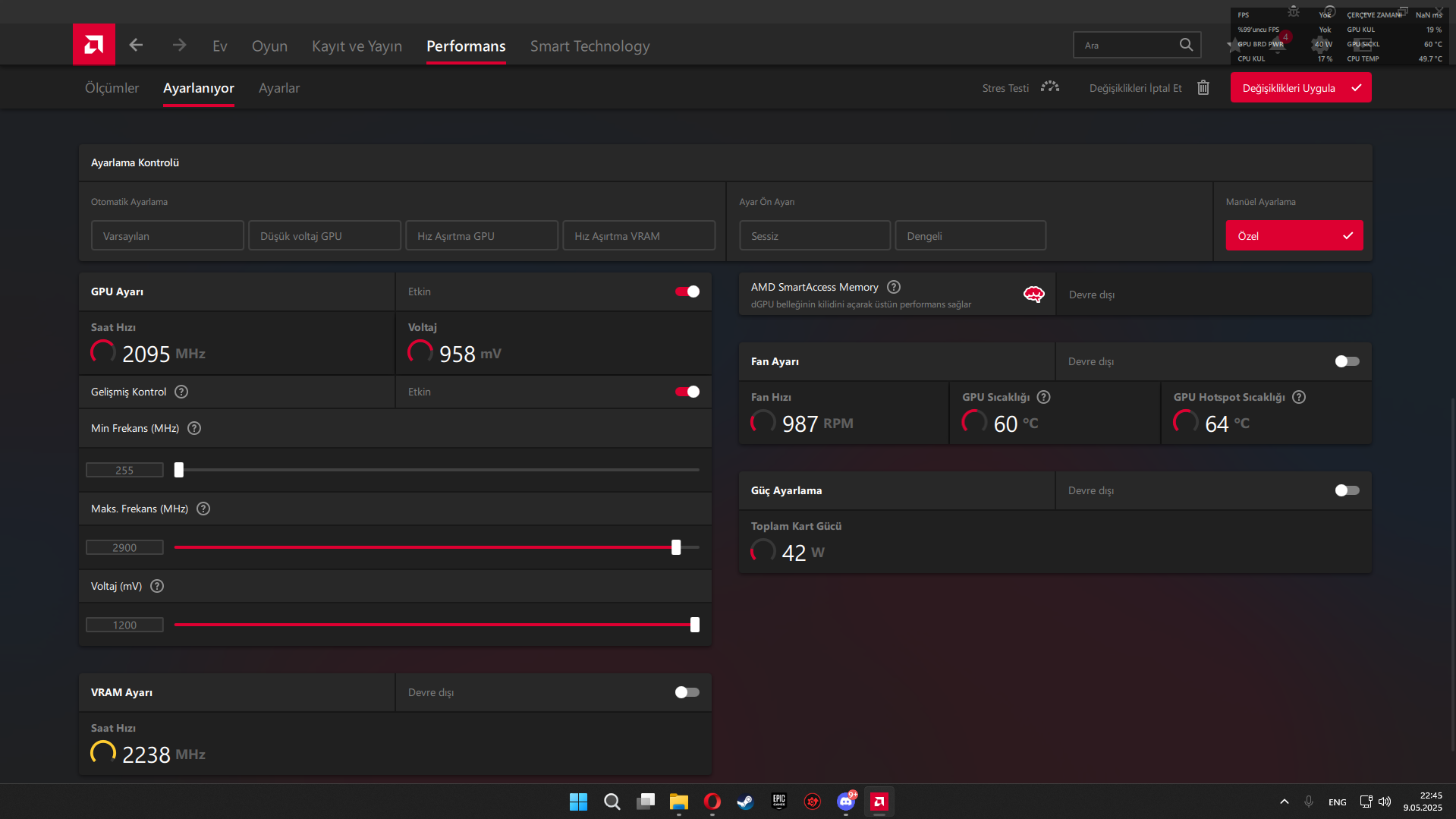This screenshot has height=819, width=1456.
Task: Choose the Dengeli preset
Action: tap(970, 236)
